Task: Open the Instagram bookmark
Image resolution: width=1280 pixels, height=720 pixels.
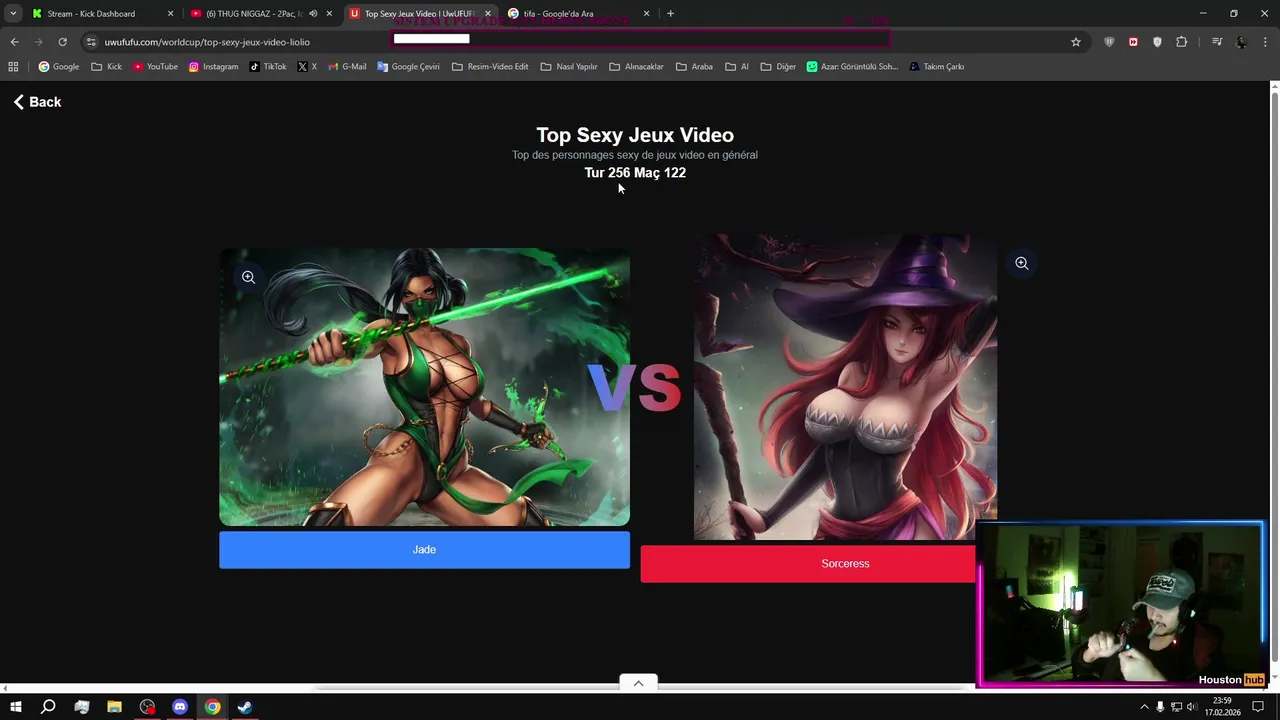Action: (x=213, y=67)
